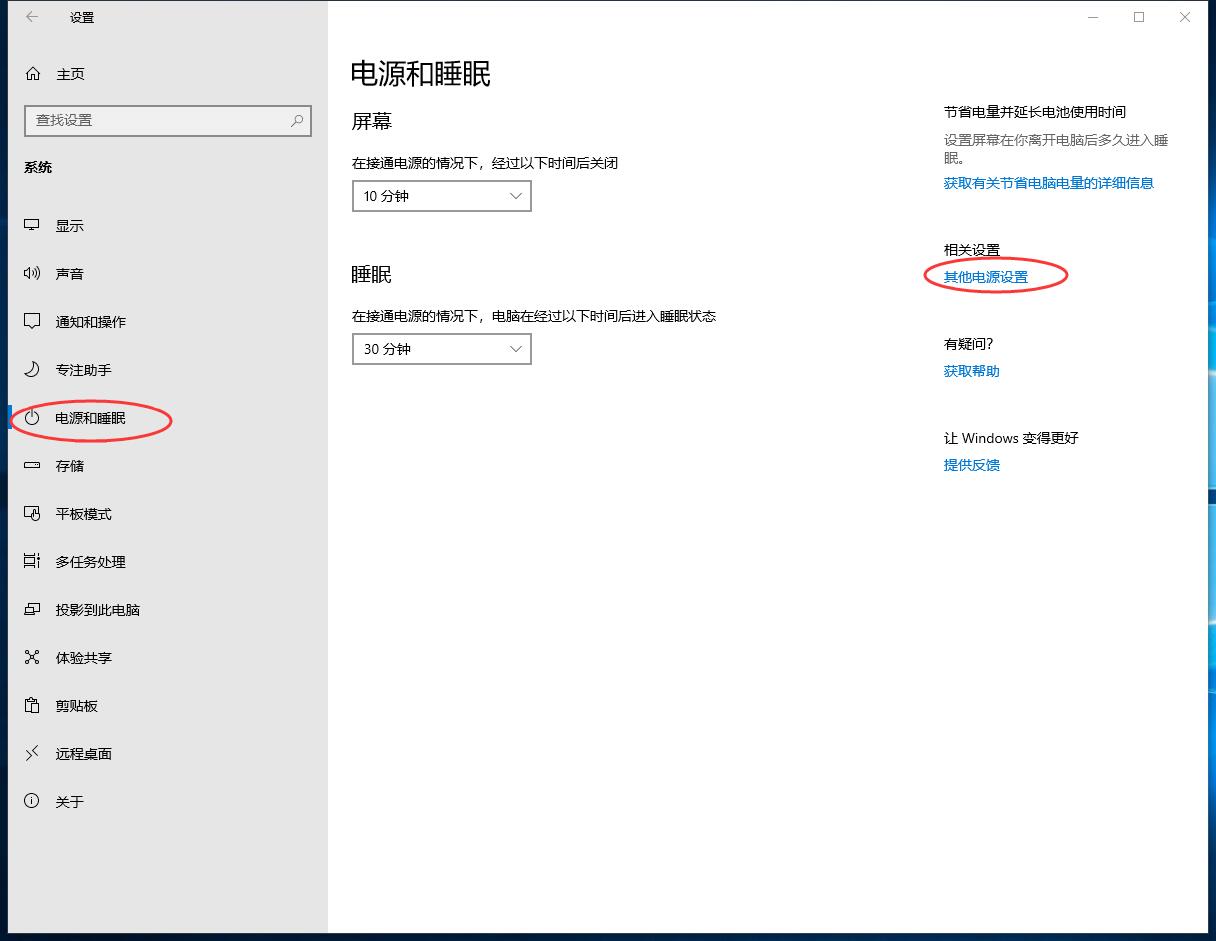Click the 电源和睡眠 page heading
The height and width of the screenshot is (941, 1216).
(421, 74)
